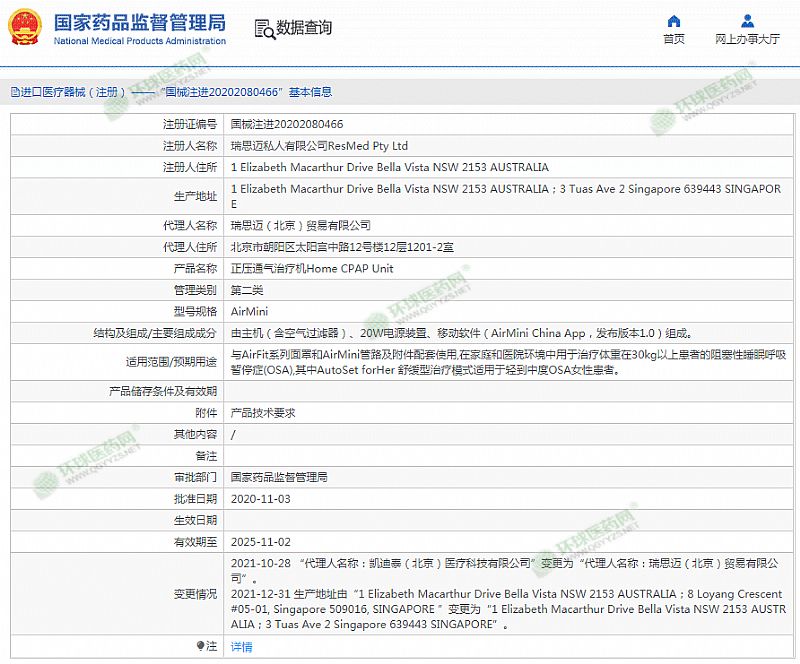
Task: Click the 网上办事大厅 person icon
Action: coord(747,21)
